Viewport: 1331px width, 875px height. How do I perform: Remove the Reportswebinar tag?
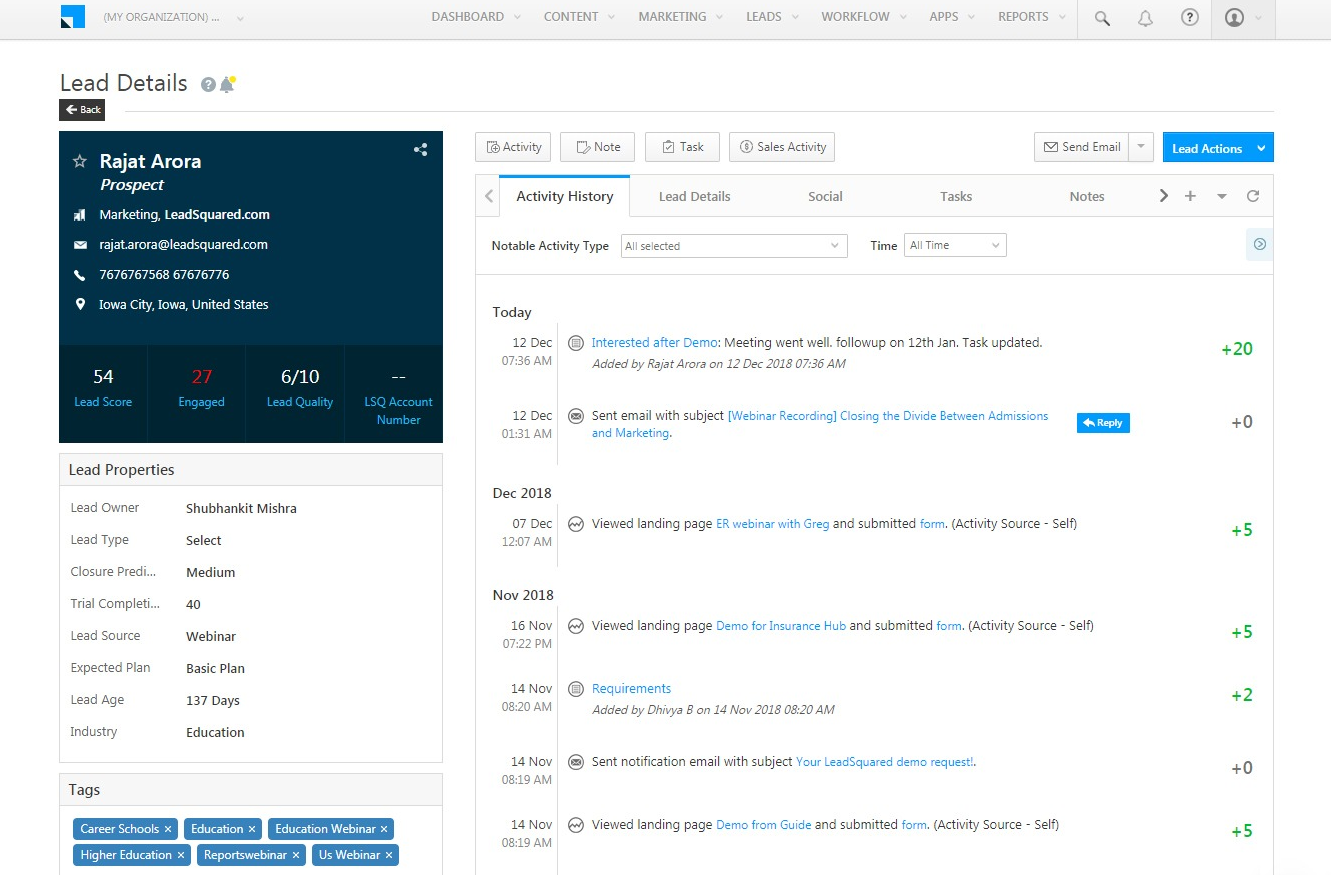[x=296, y=855]
